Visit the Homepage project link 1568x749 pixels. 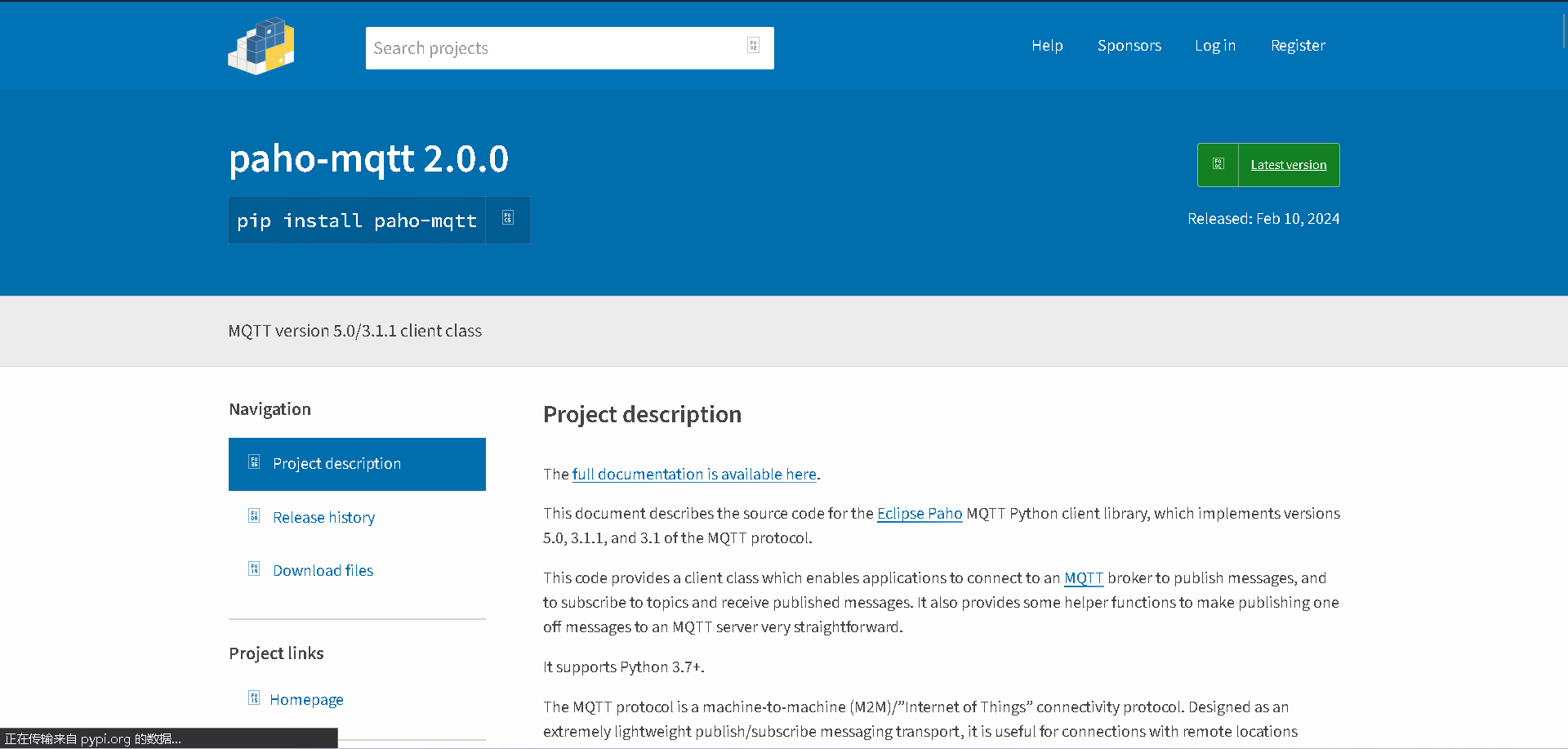[306, 700]
